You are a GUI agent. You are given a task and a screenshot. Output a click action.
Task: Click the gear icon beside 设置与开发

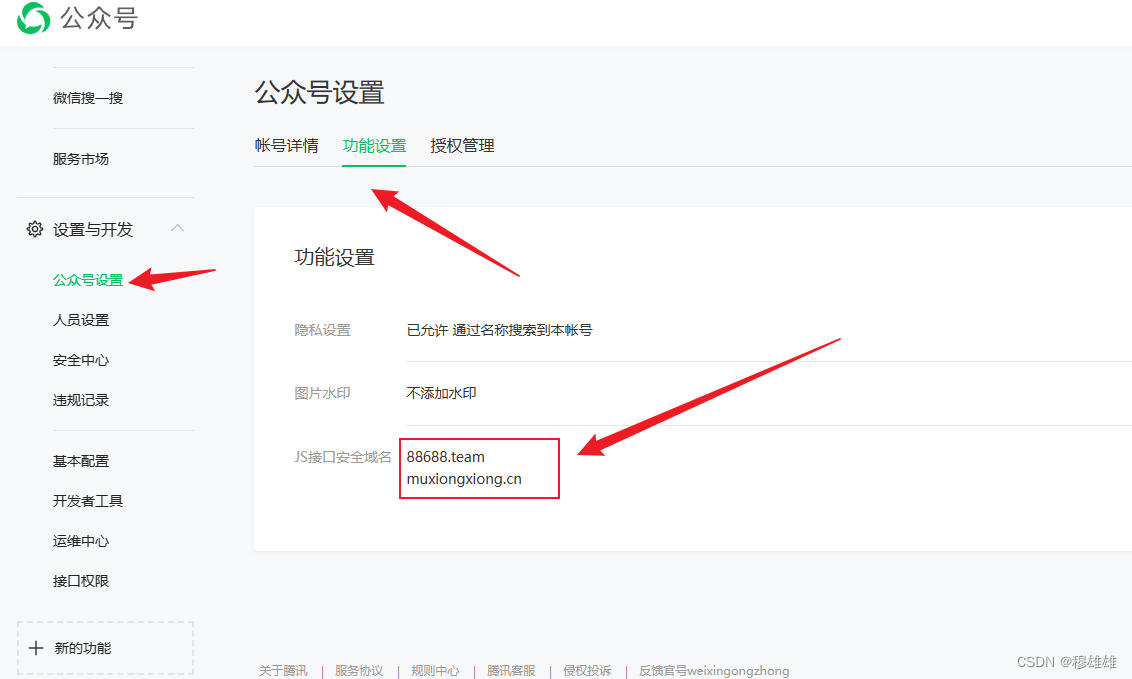35,229
